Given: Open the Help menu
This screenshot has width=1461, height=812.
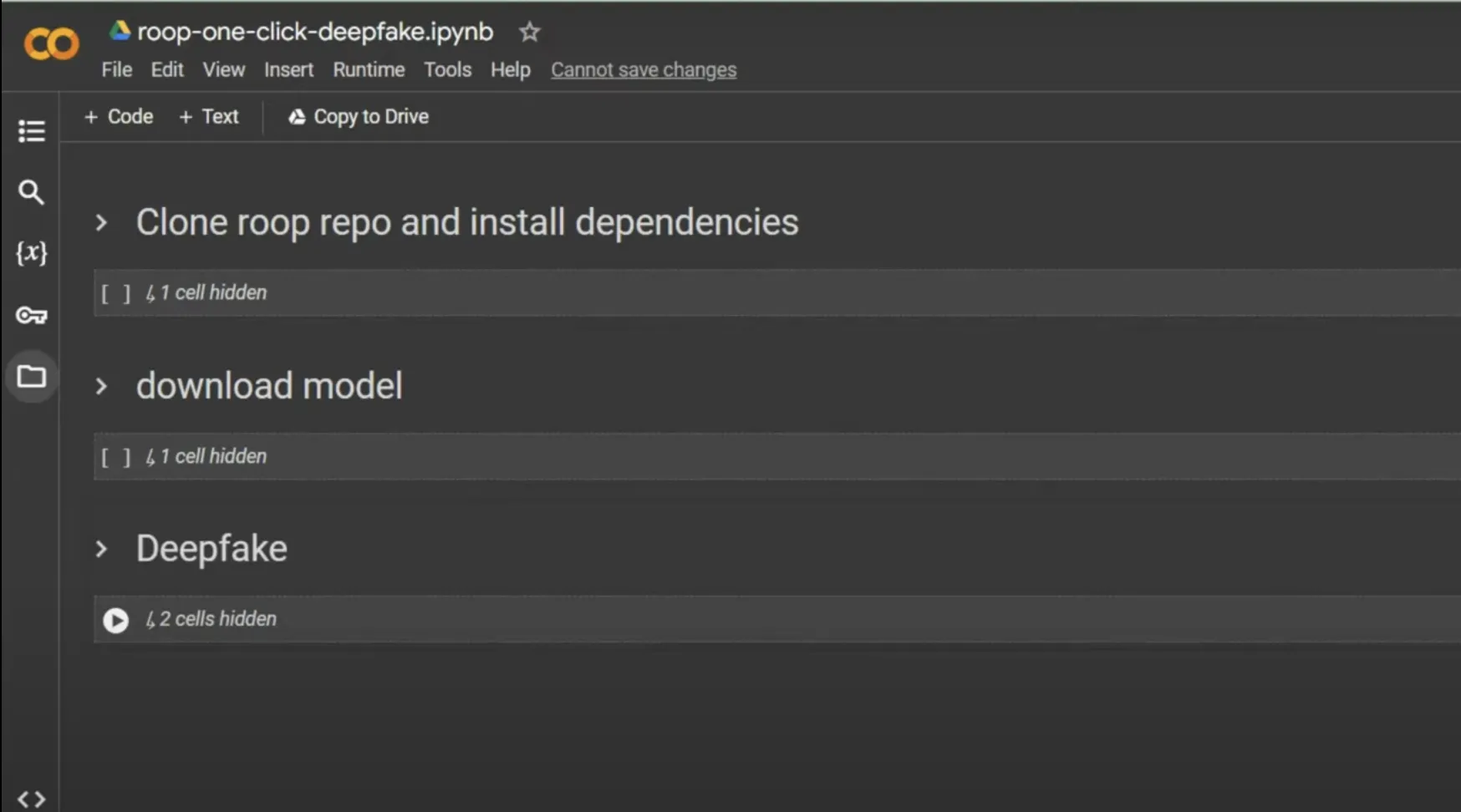Looking at the screenshot, I should tap(511, 69).
